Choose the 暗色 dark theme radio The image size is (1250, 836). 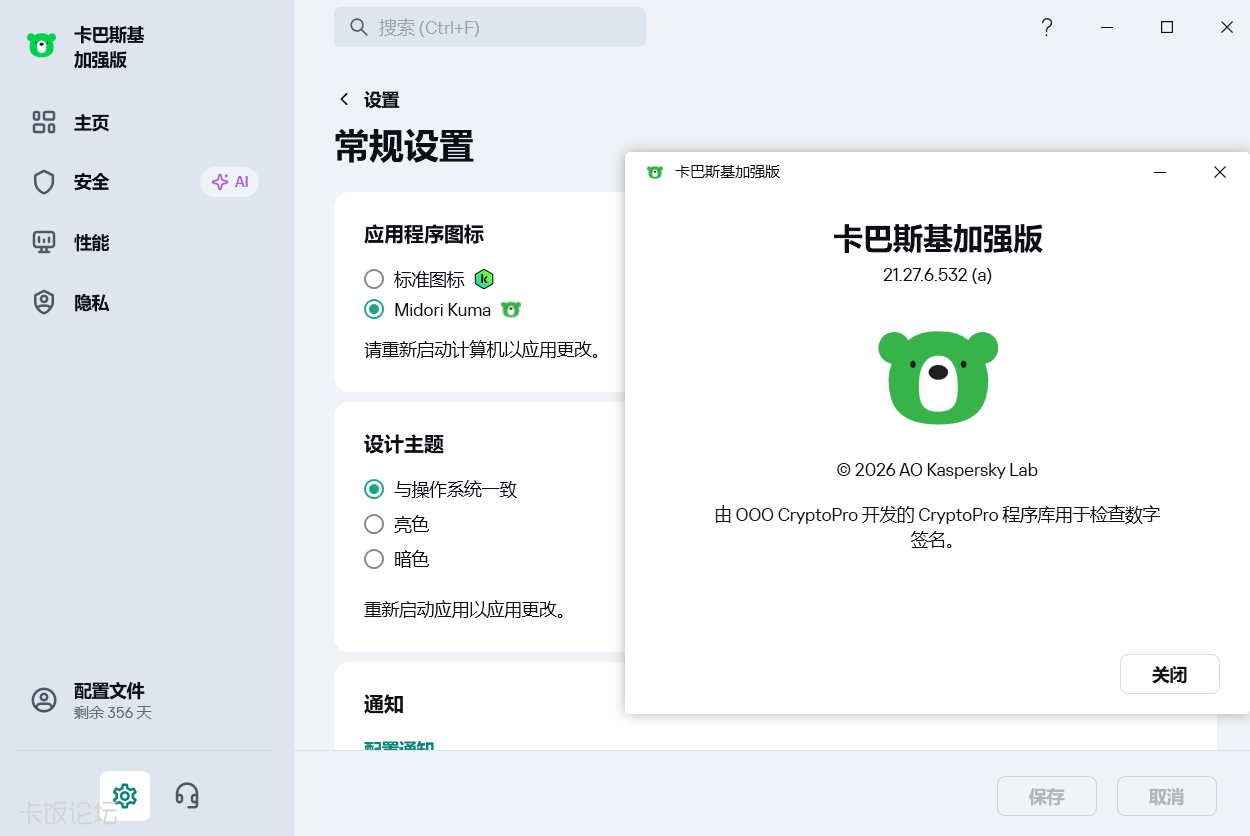click(x=374, y=559)
